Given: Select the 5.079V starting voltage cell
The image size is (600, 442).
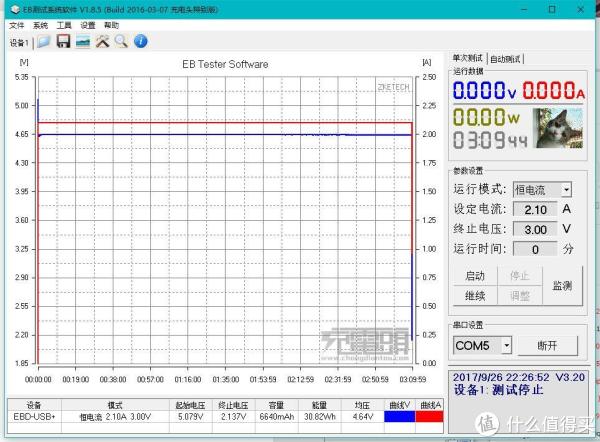Looking at the screenshot, I should pos(191,417).
